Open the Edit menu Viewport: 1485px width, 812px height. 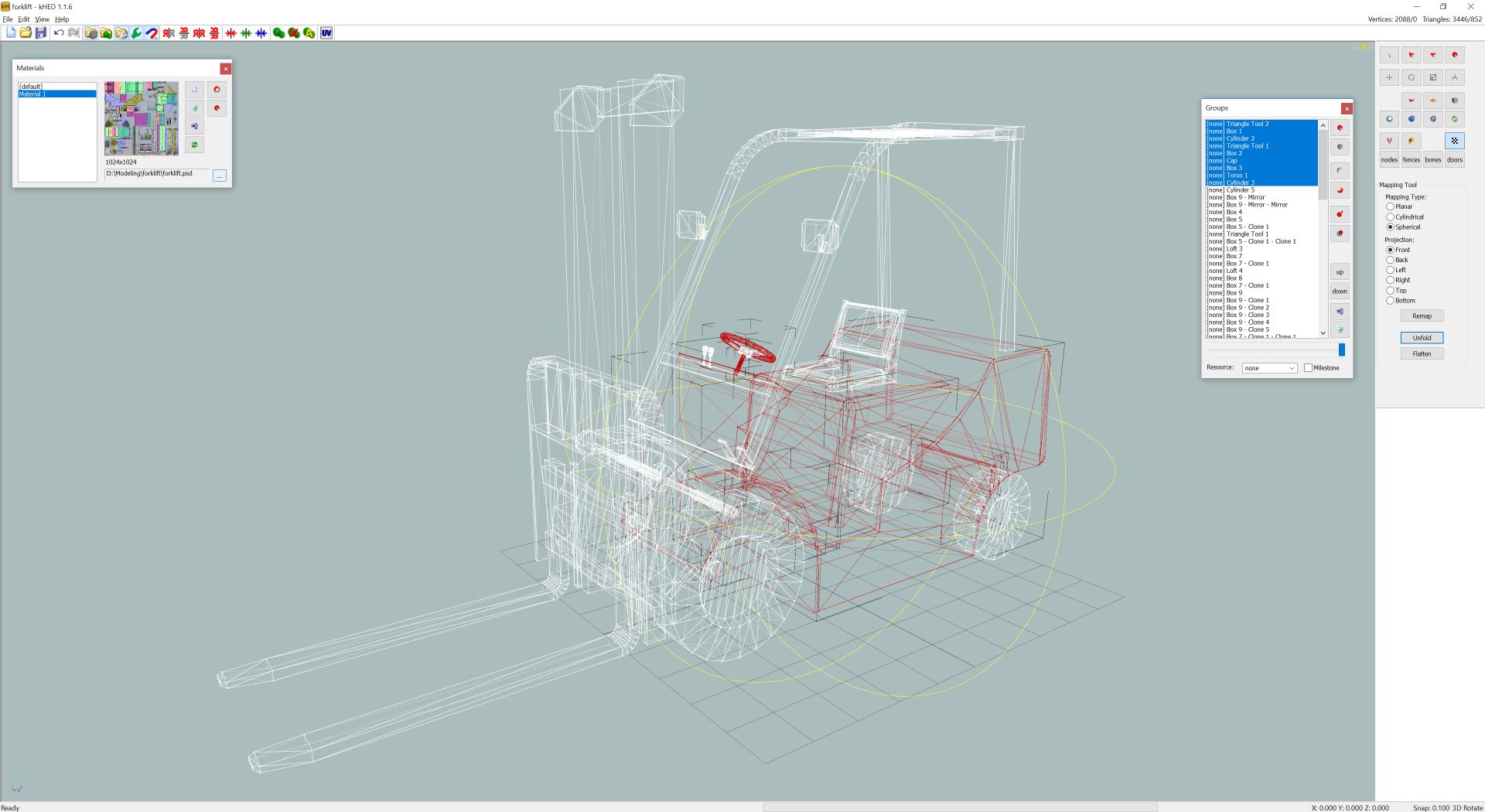24,19
